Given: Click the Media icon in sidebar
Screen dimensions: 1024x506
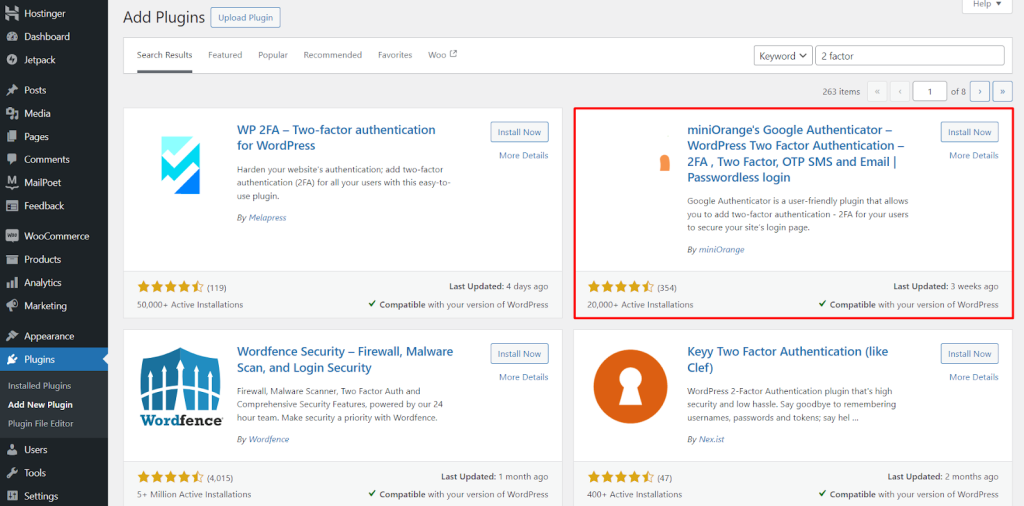Looking at the screenshot, I should tap(12, 114).
